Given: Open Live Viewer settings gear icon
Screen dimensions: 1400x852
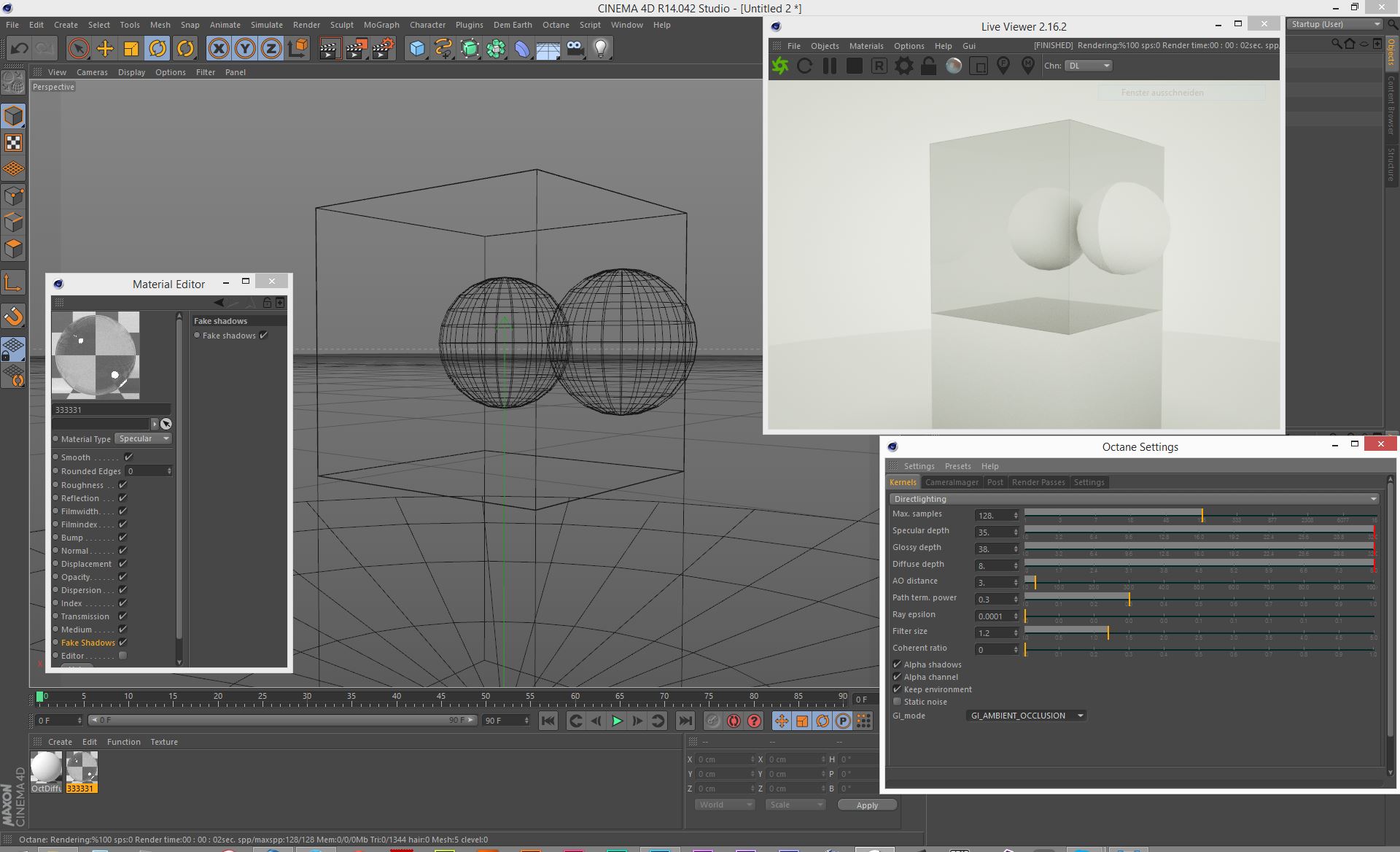Looking at the screenshot, I should coord(904,66).
